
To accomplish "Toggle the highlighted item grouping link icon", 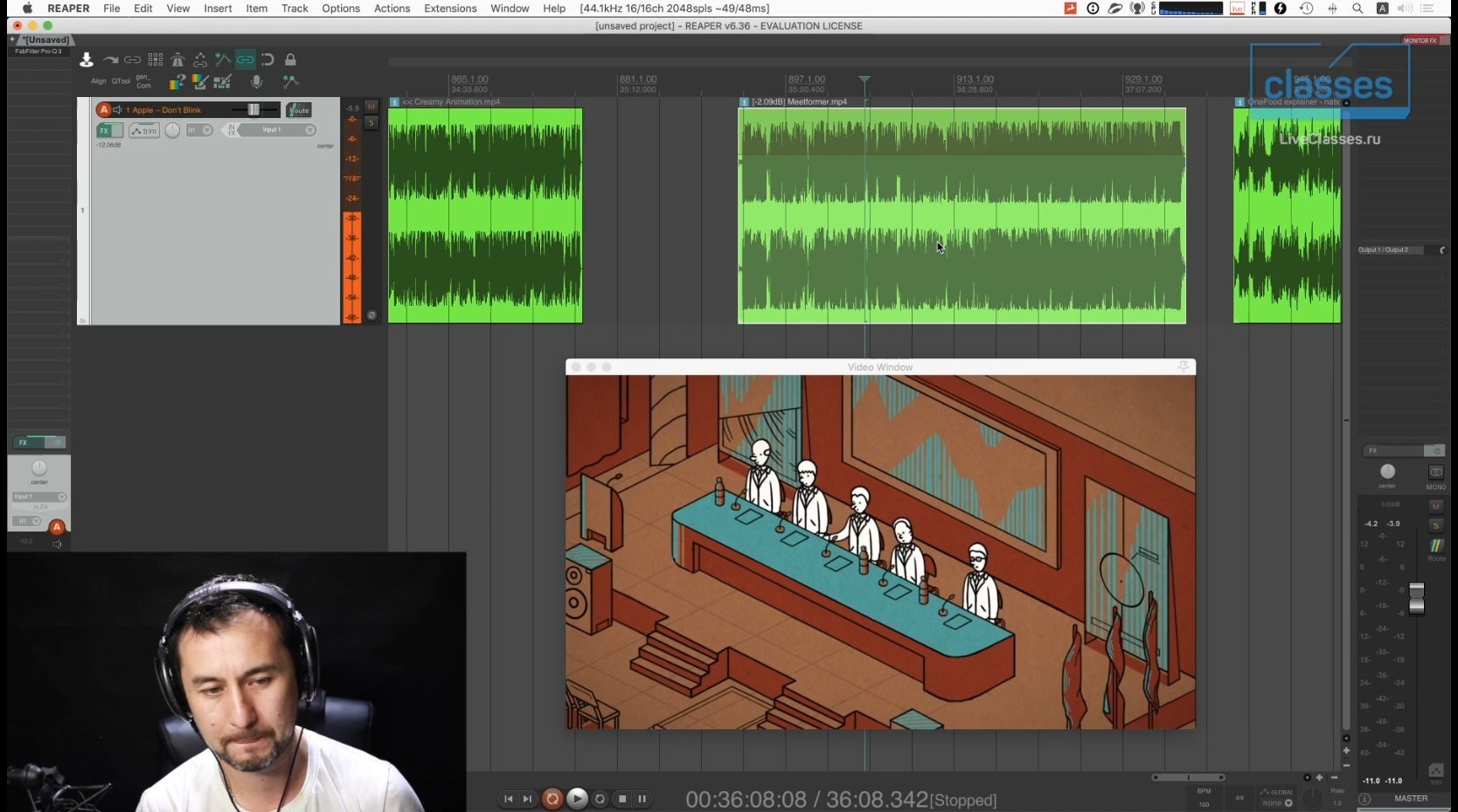I will pyautogui.click(x=245, y=59).
